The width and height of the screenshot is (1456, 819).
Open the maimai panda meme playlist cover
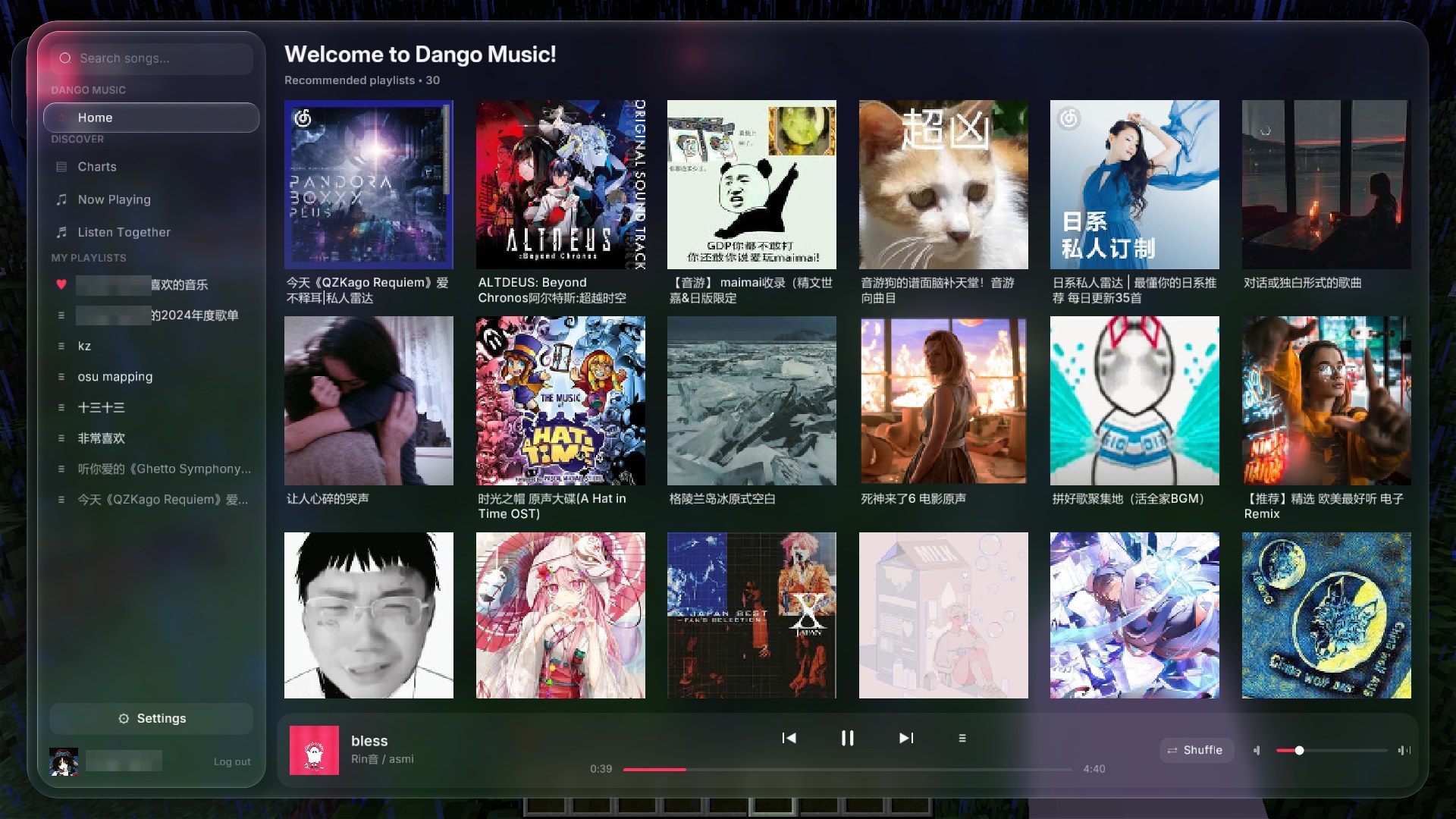(x=752, y=184)
